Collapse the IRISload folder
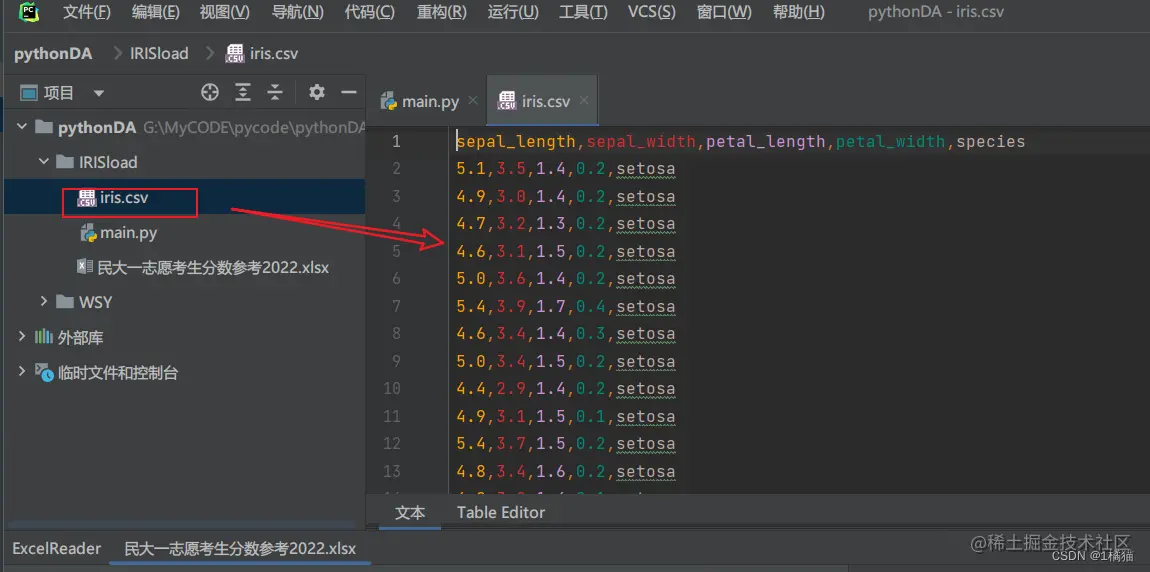The image size is (1150, 572). click(43, 162)
